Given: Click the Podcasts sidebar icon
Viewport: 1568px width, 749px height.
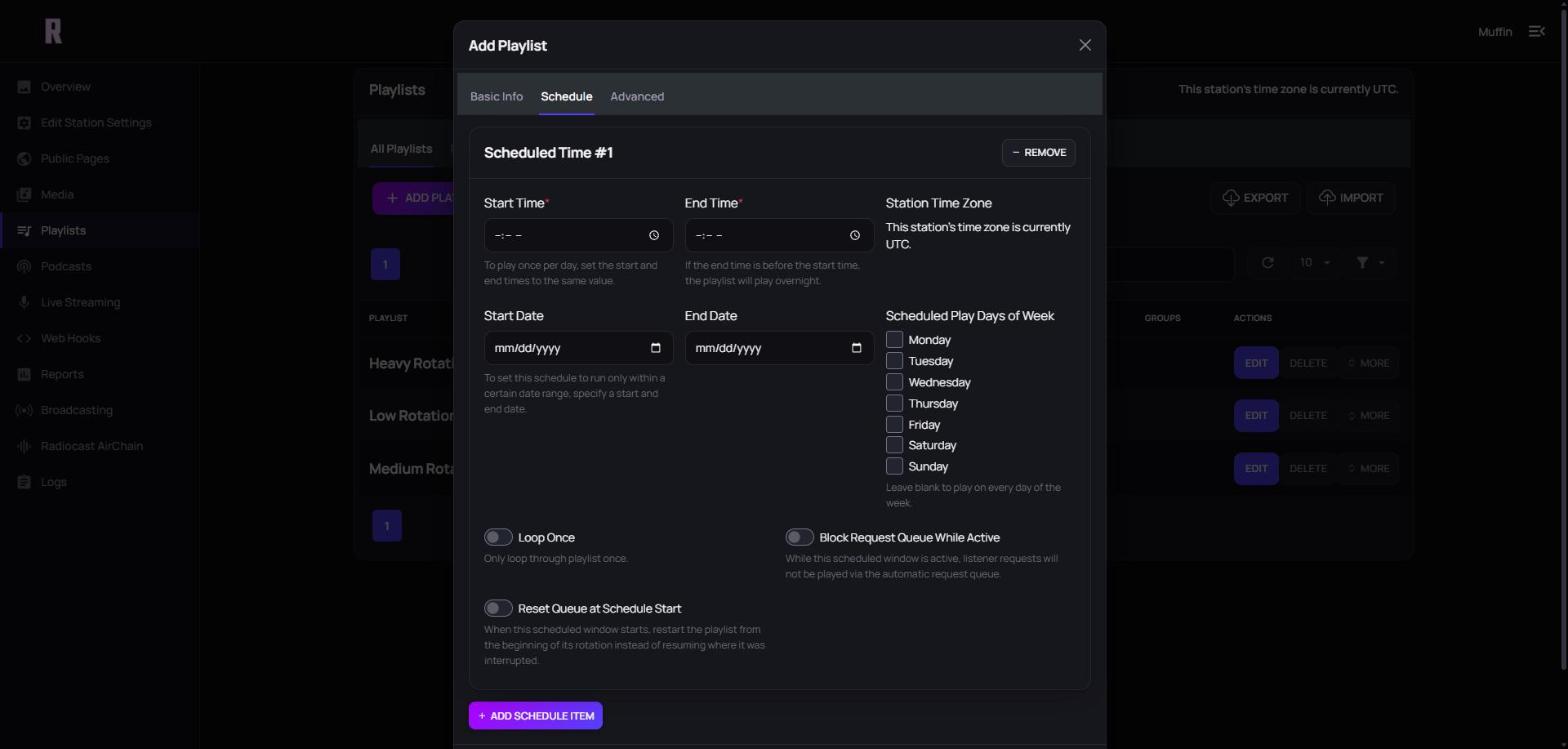Looking at the screenshot, I should pos(24,267).
